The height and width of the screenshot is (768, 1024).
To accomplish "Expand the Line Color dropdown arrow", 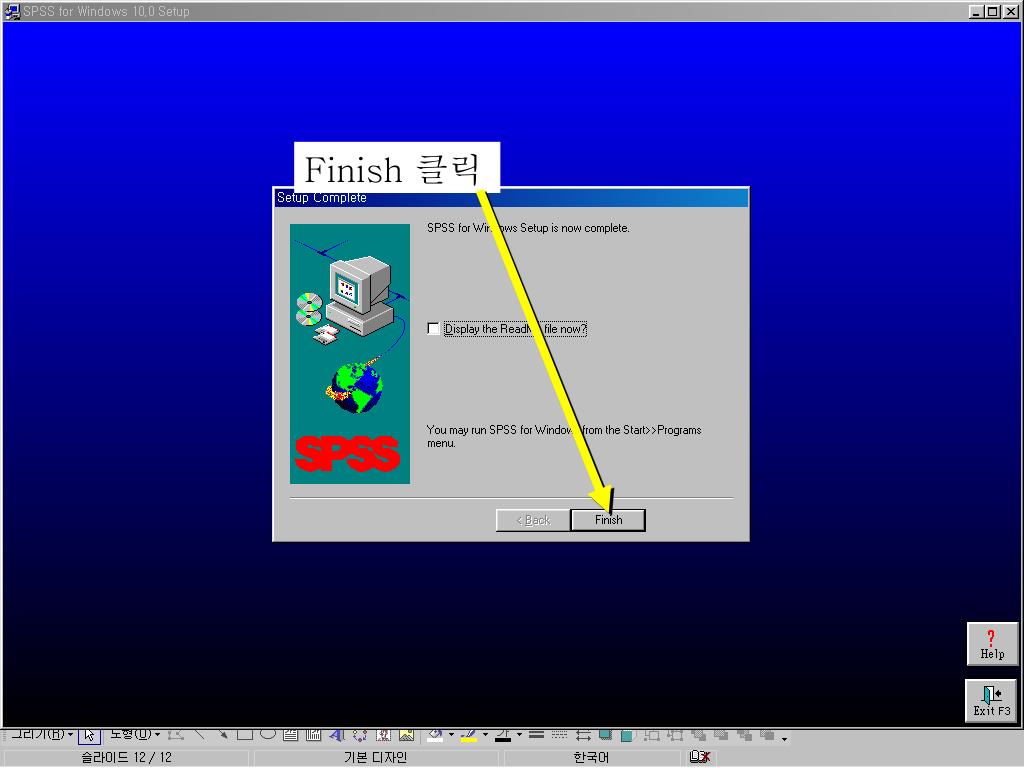I will (x=485, y=735).
